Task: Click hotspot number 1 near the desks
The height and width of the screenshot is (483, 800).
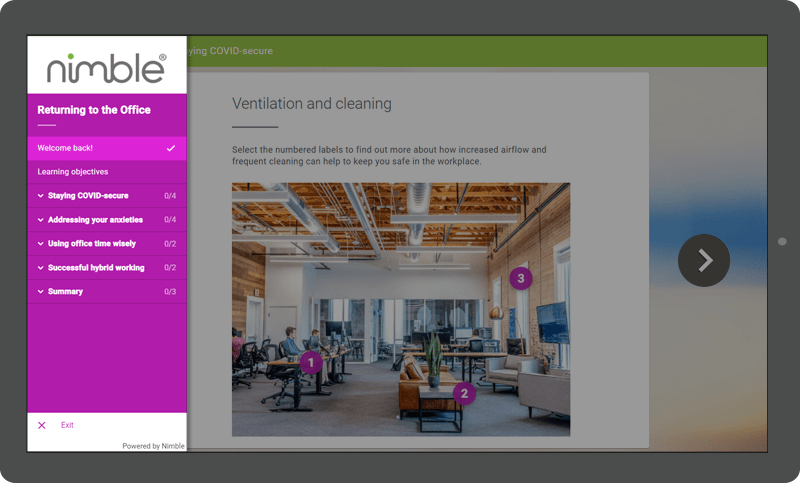Action: click(x=311, y=362)
